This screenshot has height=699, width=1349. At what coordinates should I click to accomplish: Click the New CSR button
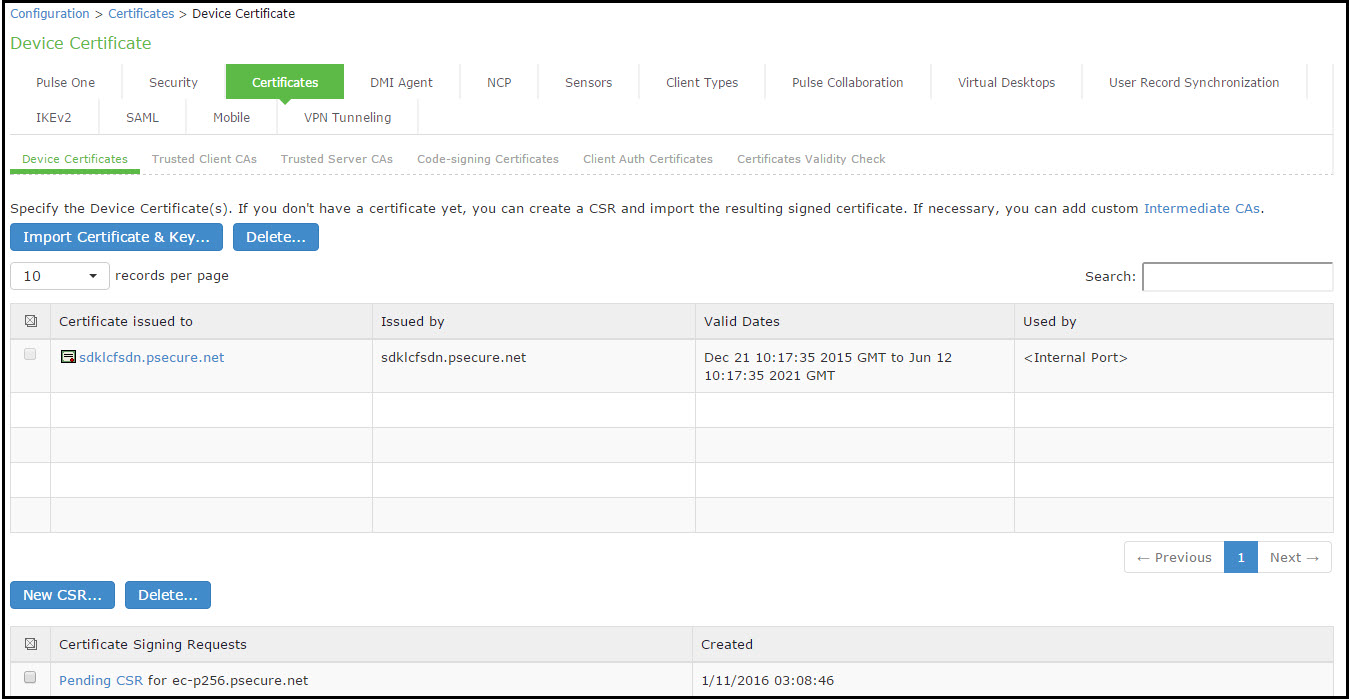tap(62, 595)
